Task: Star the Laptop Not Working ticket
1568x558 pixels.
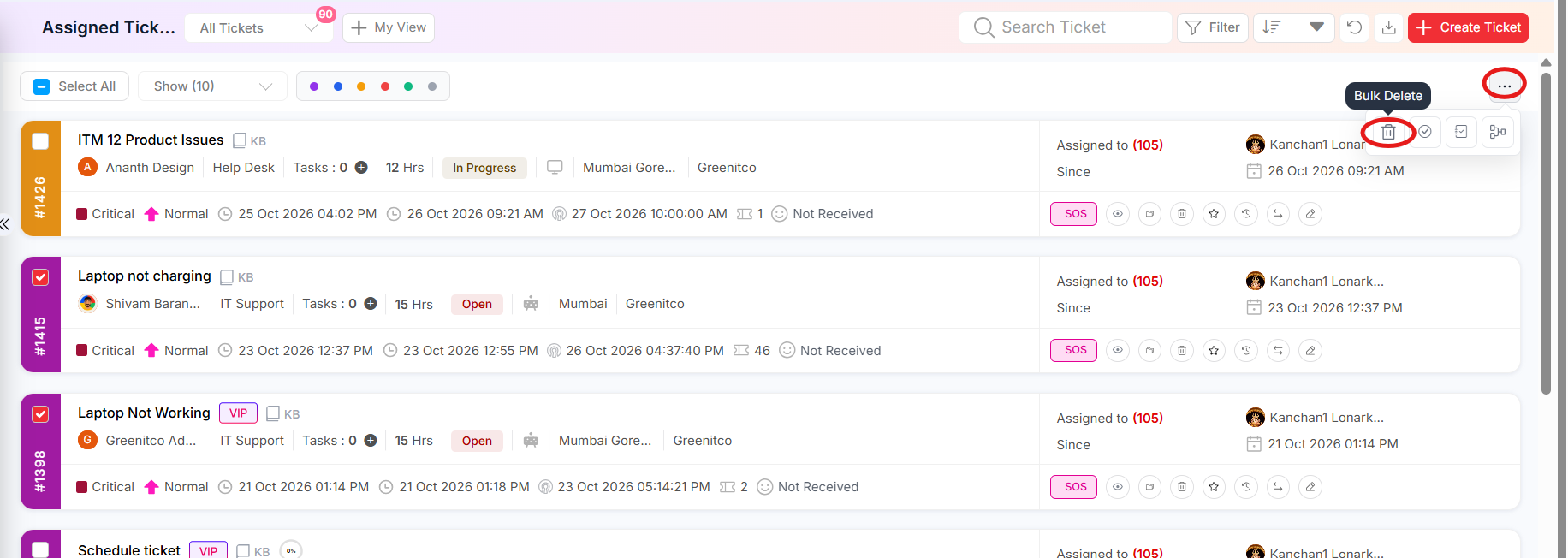Action: (1214, 487)
